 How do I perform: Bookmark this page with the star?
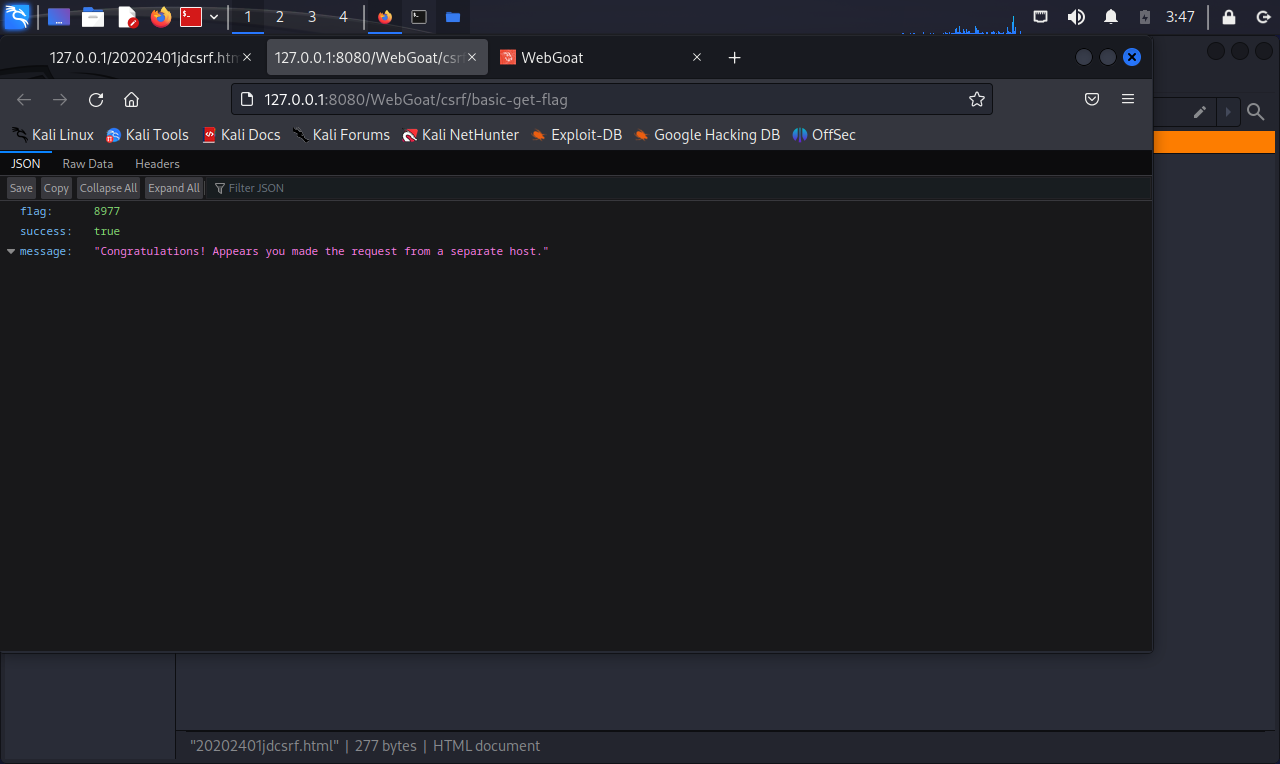click(x=977, y=99)
